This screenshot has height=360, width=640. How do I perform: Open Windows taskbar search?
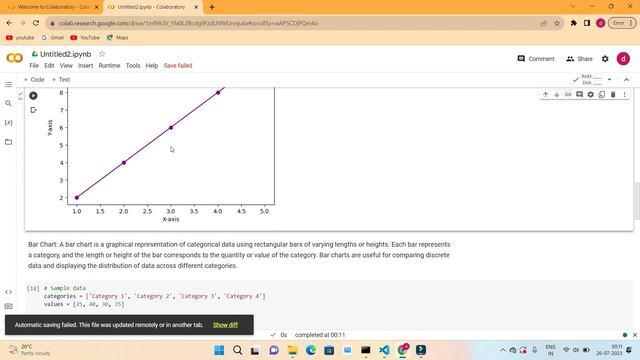(238, 350)
